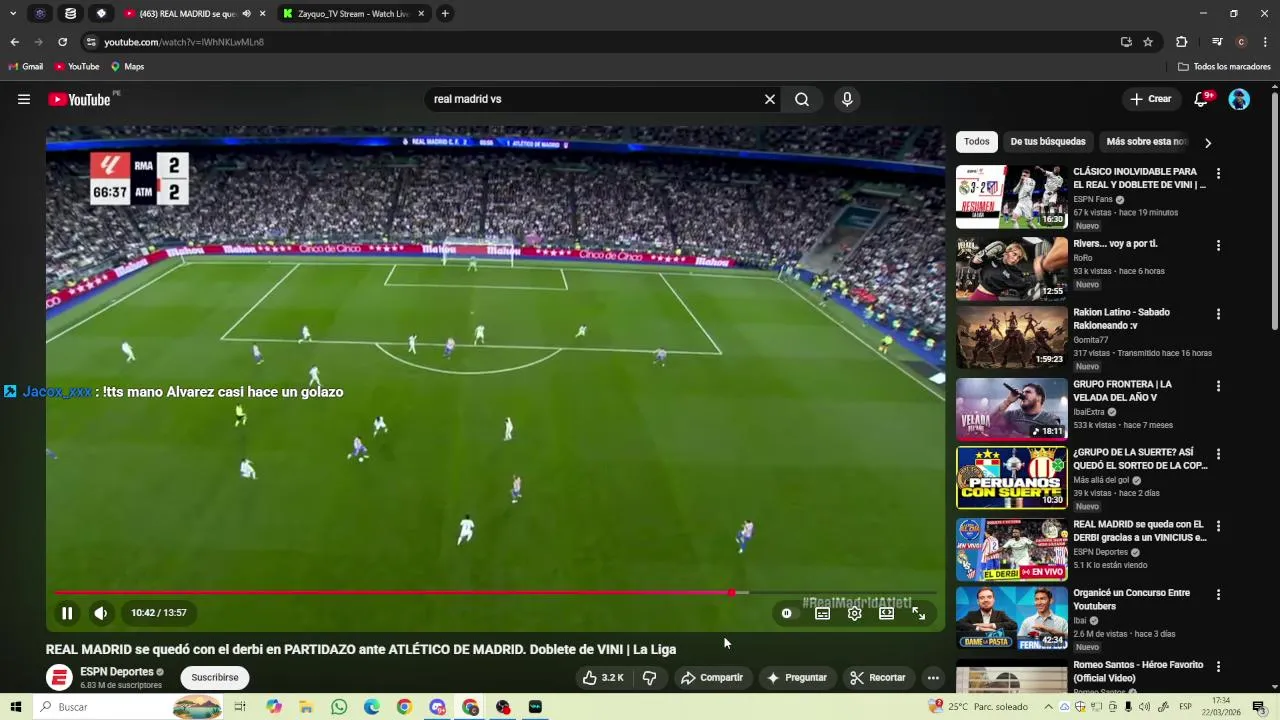Click the taskbar Buscar search box
Image resolution: width=1280 pixels, height=720 pixels.
[x=128, y=707]
